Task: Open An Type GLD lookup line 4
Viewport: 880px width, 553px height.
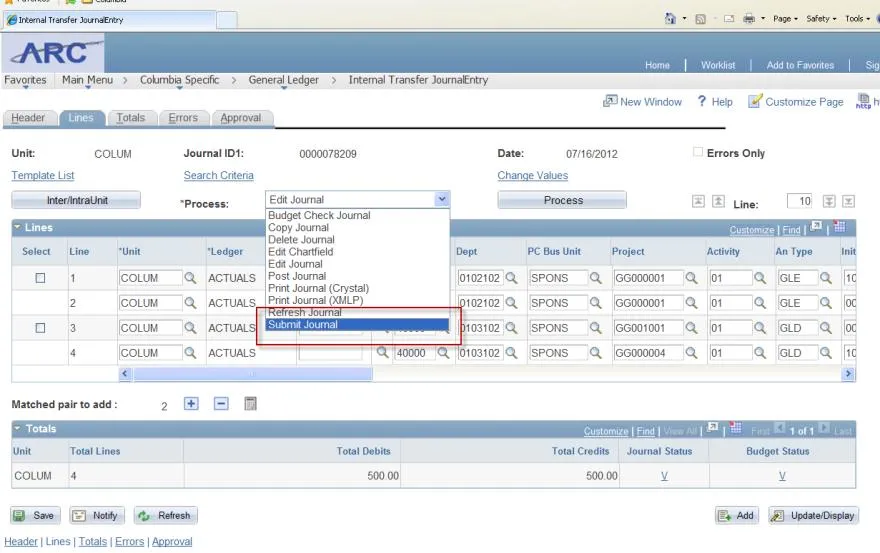Action: pos(826,353)
